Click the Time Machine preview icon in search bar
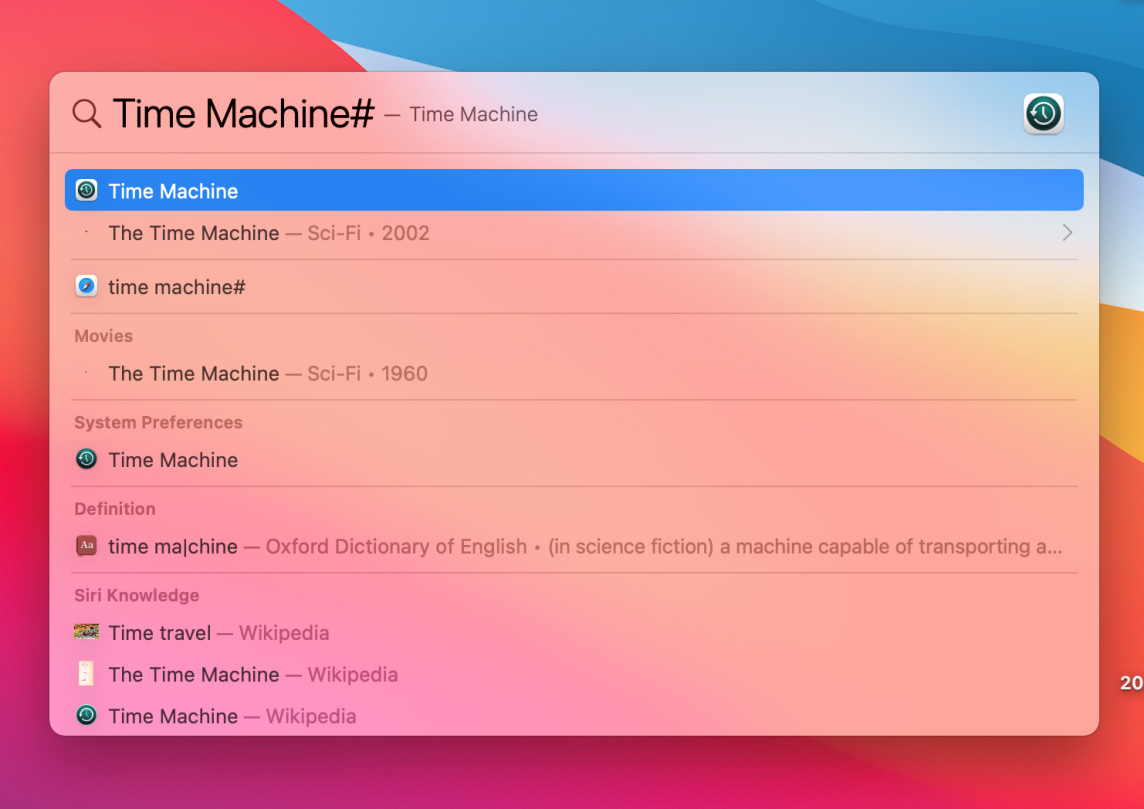The height and width of the screenshot is (809, 1144). [1043, 113]
